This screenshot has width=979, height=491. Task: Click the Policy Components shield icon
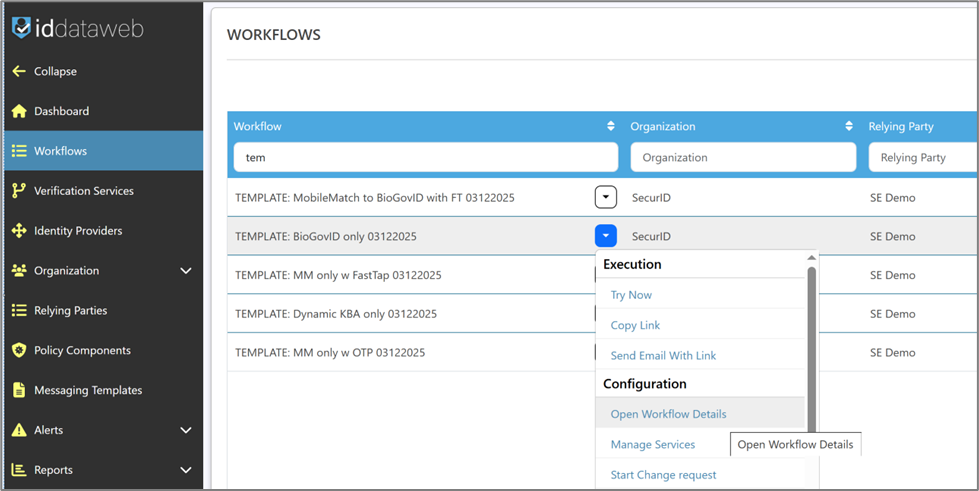(x=19, y=350)
